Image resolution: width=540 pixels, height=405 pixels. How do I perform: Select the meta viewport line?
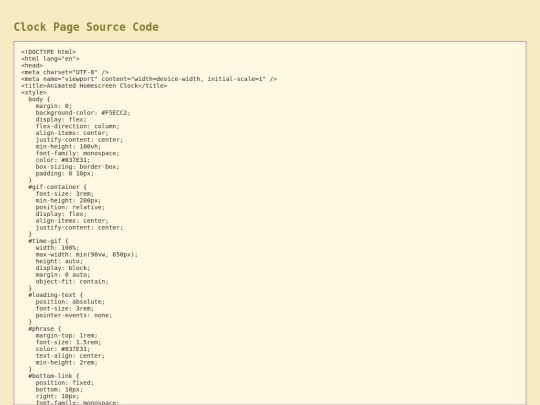click(x=149, y=79)
